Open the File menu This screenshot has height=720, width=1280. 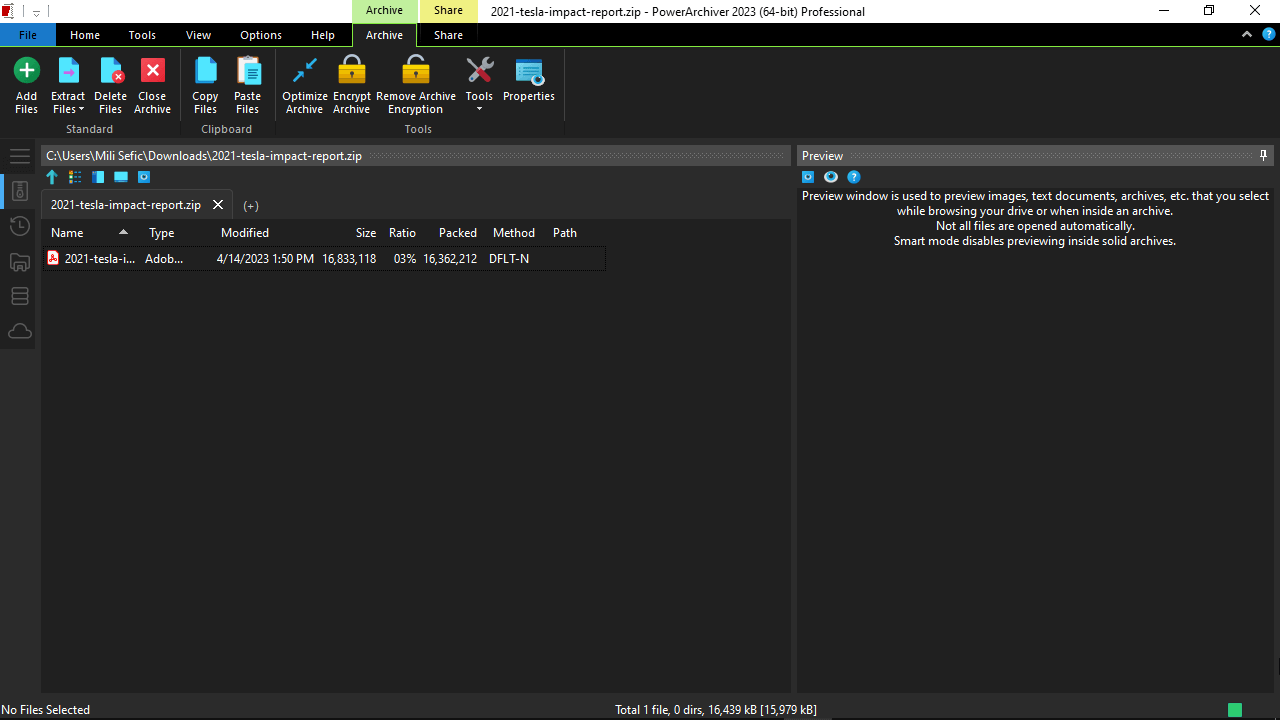[28, 35]
